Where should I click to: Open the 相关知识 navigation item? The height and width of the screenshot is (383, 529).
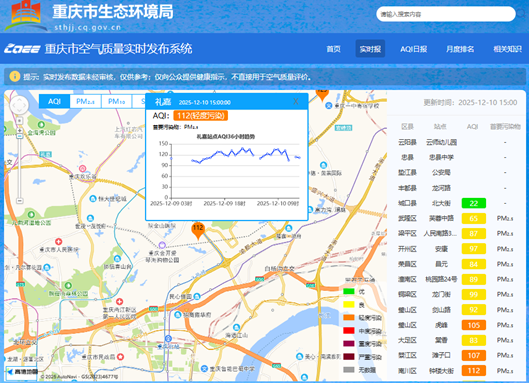pos(507,49)
